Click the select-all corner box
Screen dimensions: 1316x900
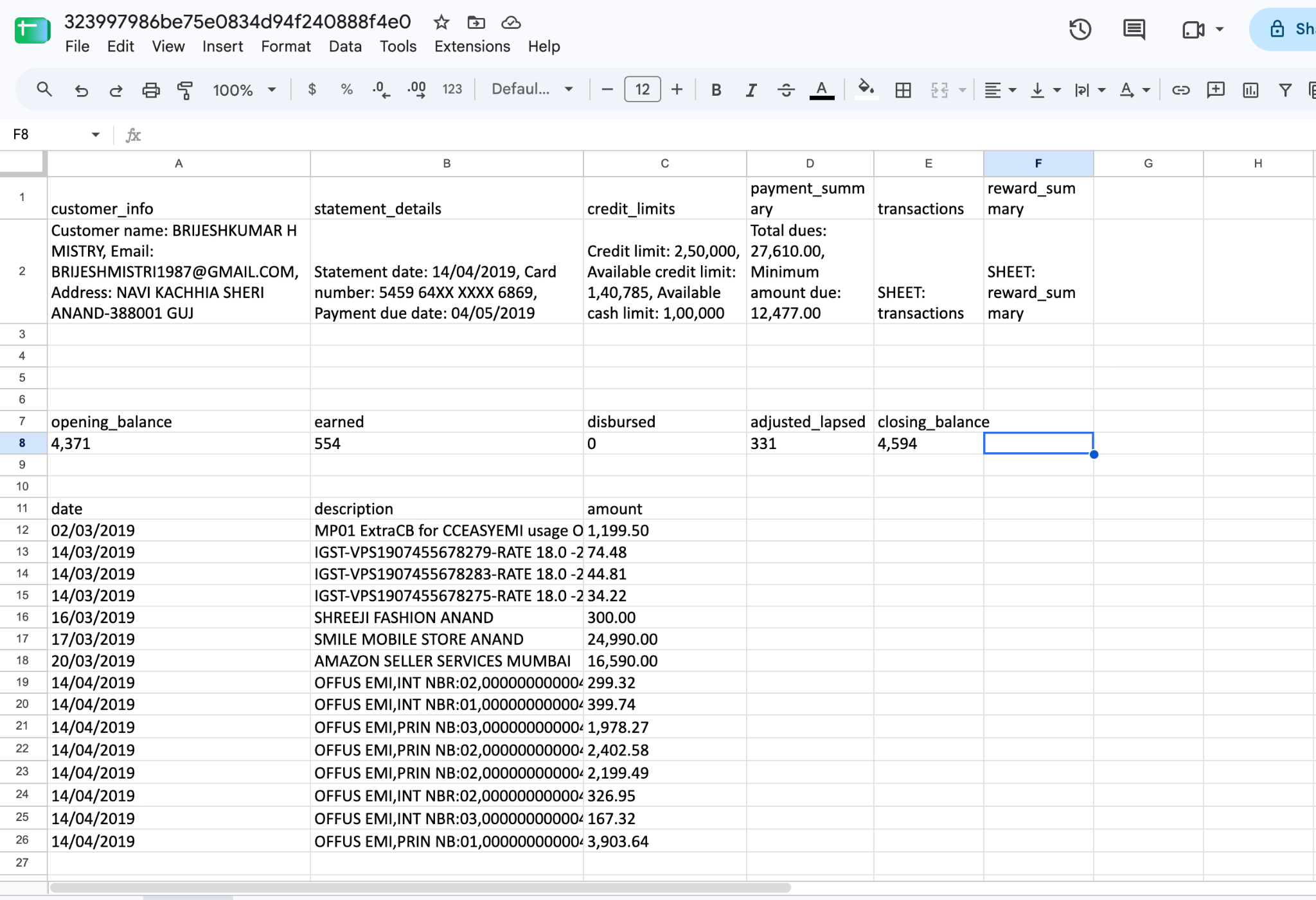pos(22,163)
